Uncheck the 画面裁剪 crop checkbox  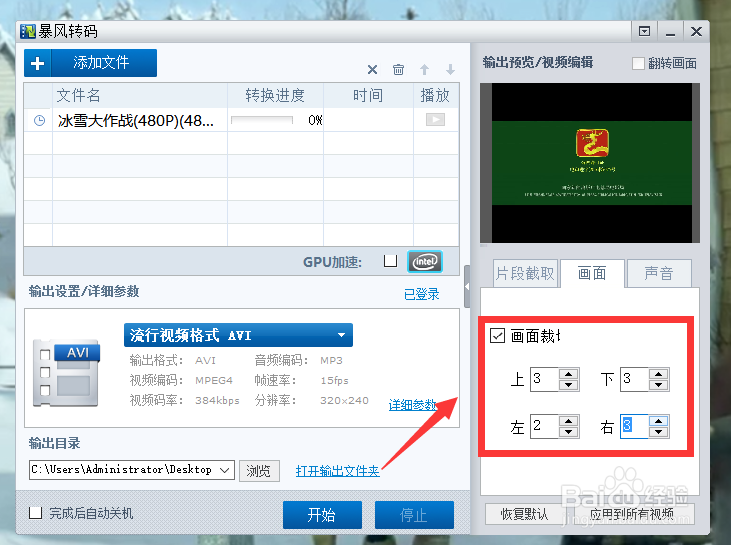[497, 335]
